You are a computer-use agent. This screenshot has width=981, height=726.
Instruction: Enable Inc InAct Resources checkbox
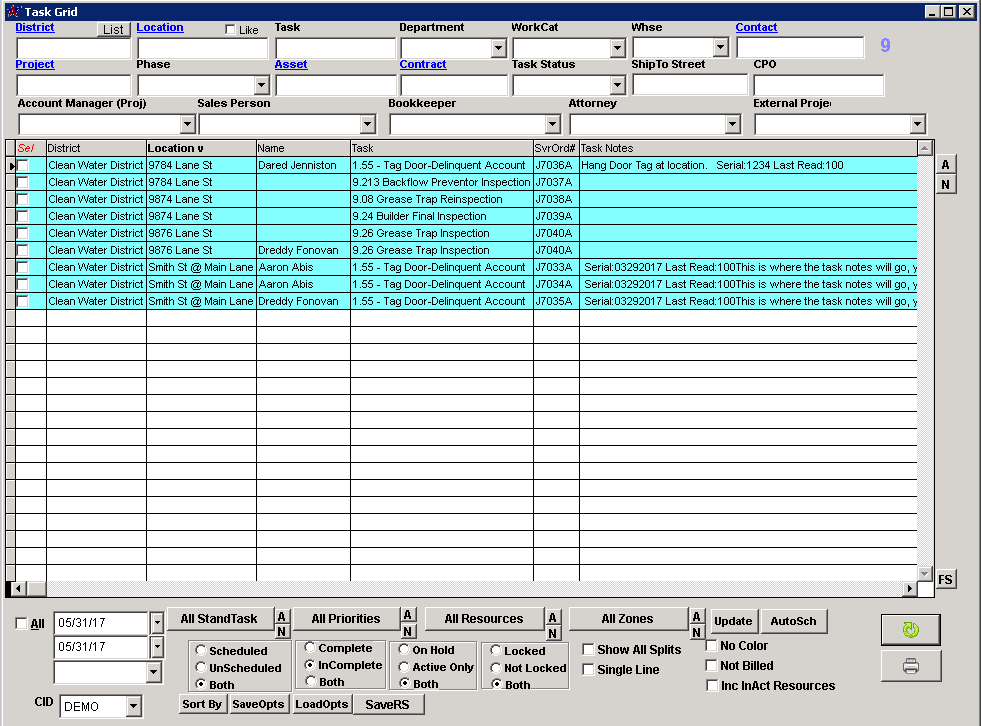tap(711, 685)
